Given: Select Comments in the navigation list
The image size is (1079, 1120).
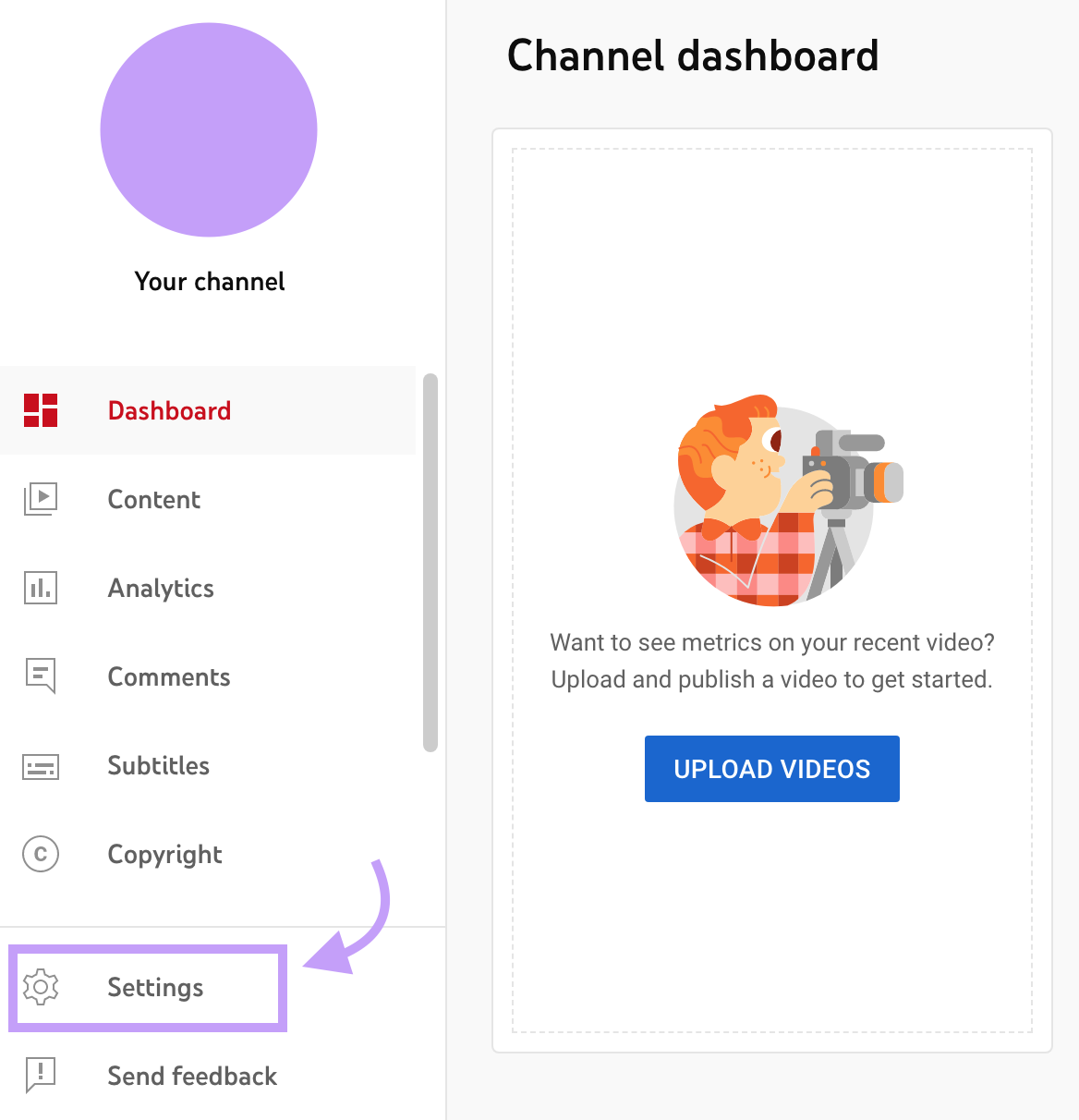Looking at the screenshot, I should (169, 676).
